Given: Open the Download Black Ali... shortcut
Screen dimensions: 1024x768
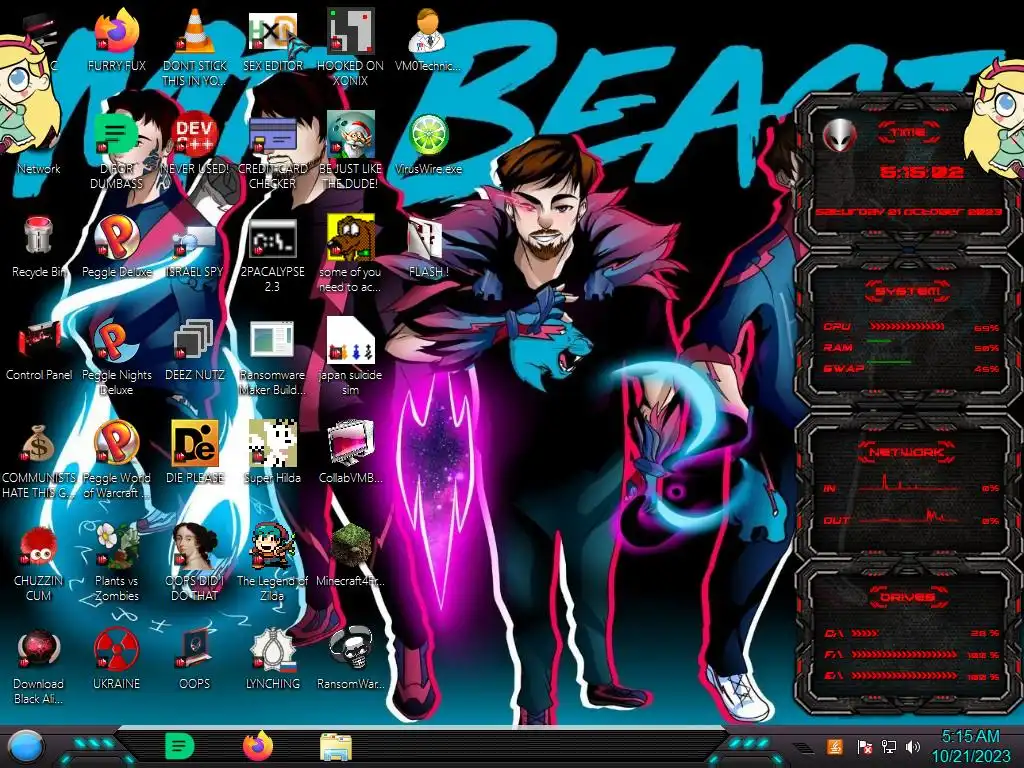Looking at the screenshot, I should point(39,649).
